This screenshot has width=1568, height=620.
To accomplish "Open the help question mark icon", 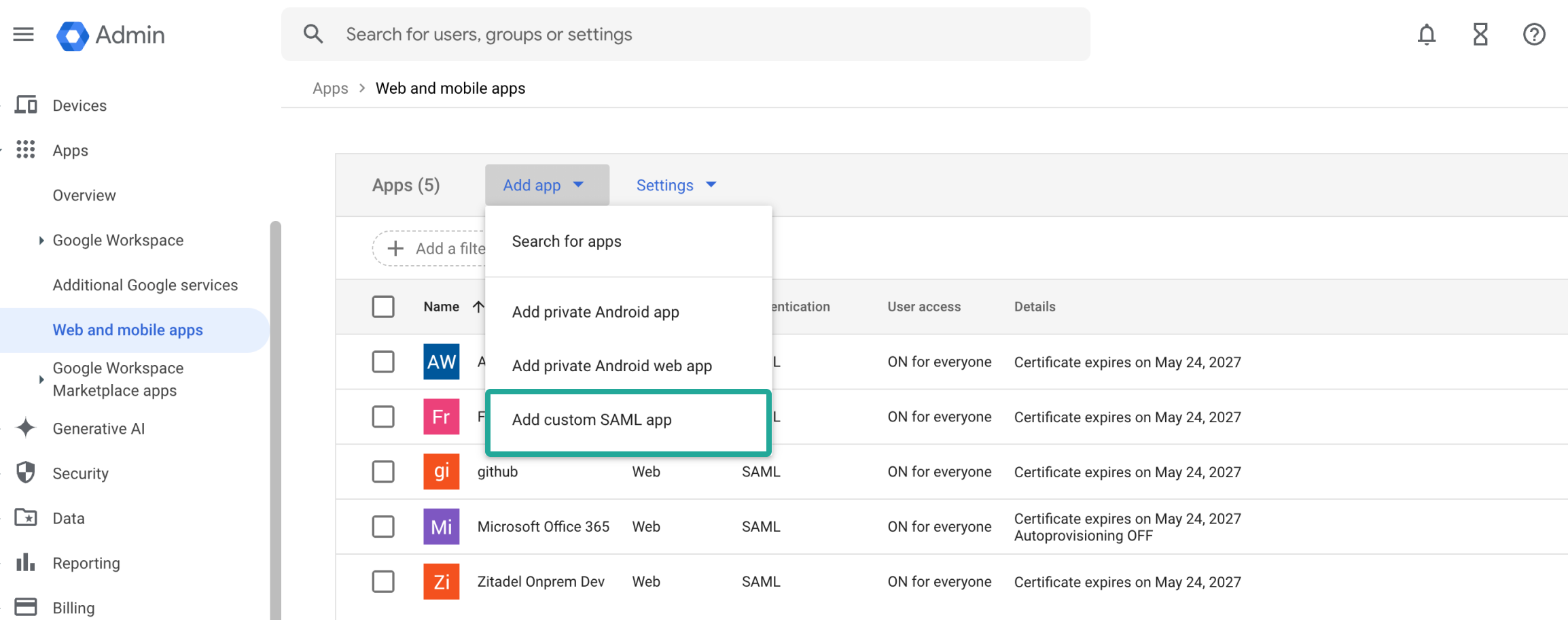I will [1534, 34].
